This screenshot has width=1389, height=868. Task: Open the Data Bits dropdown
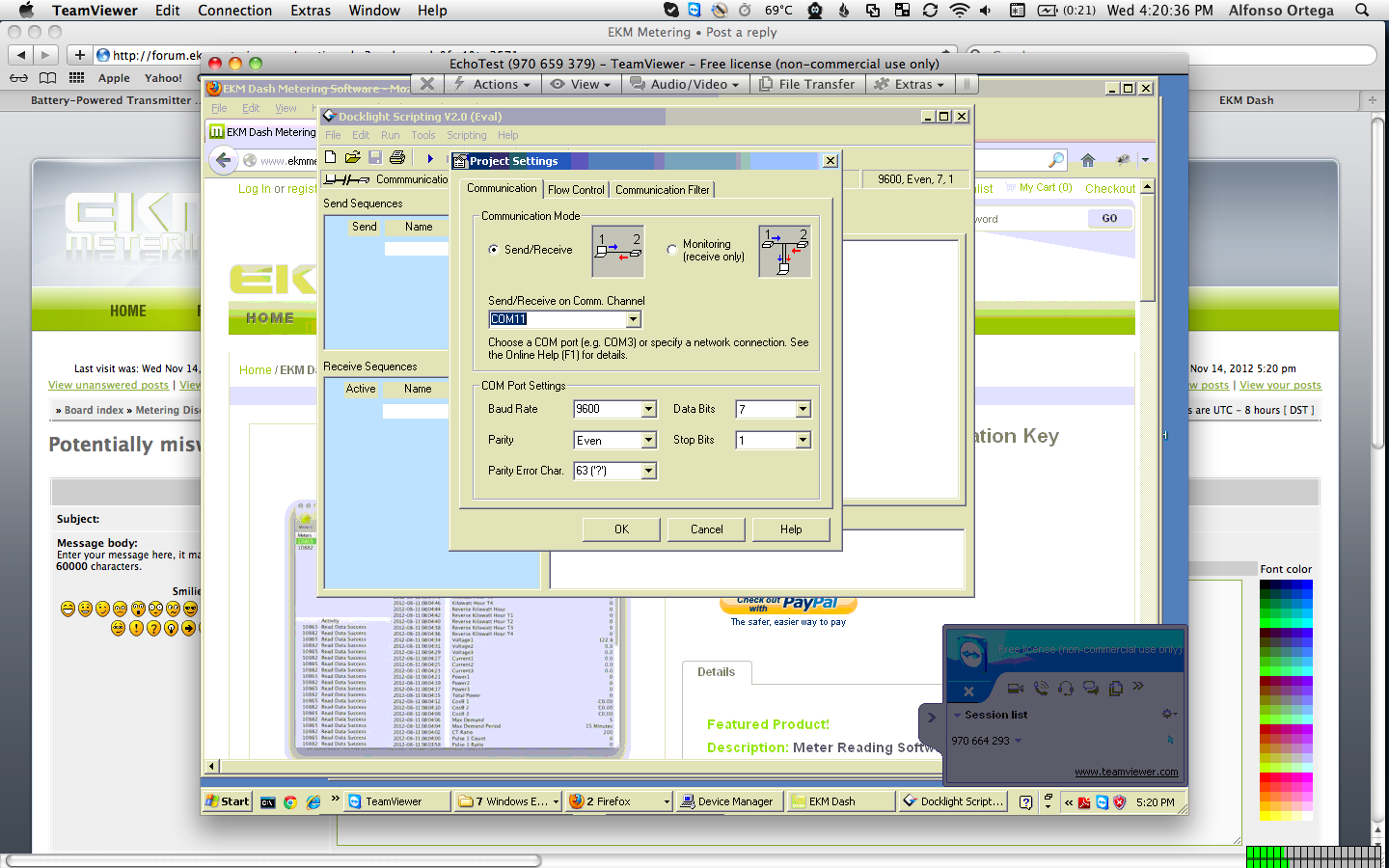coord(803,409)
